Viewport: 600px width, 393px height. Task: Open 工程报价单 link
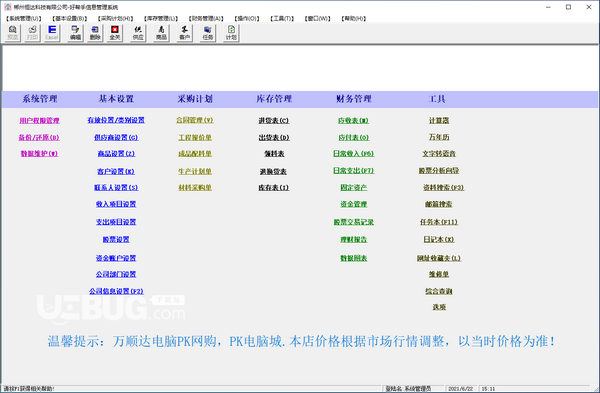195,137
